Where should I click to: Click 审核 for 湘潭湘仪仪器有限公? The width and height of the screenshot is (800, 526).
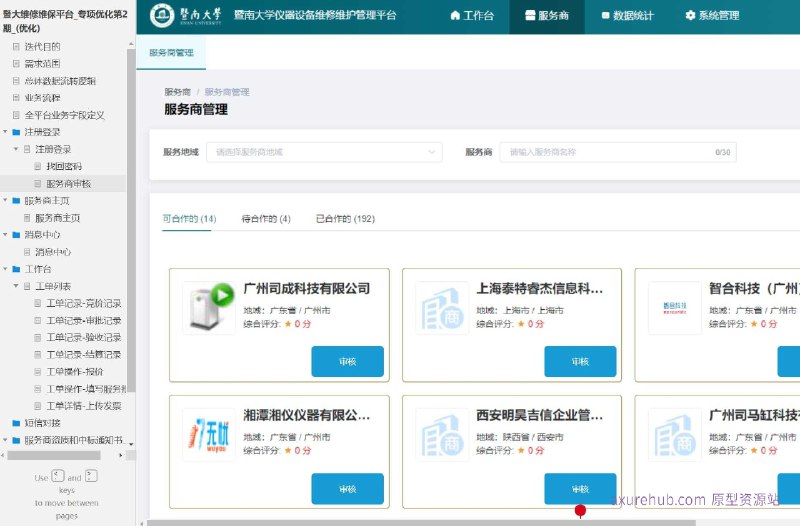coord(347,489)
